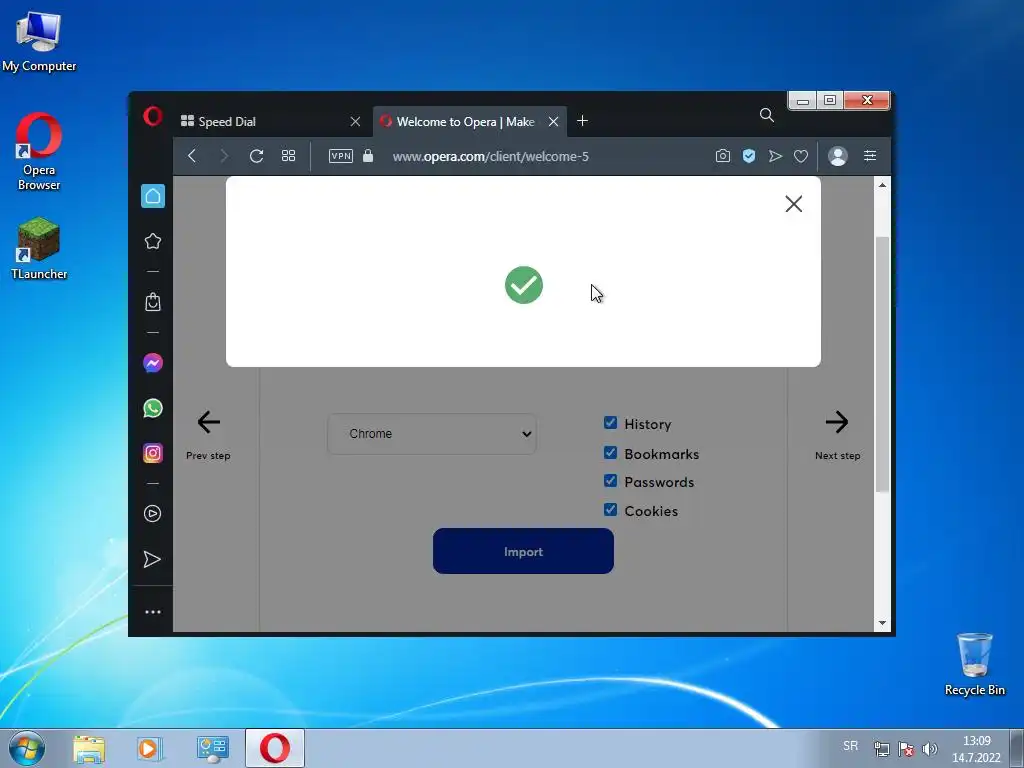Open Shopping bag panel in sidebar
The image size is (1024, 768).
tap(153, 302)
